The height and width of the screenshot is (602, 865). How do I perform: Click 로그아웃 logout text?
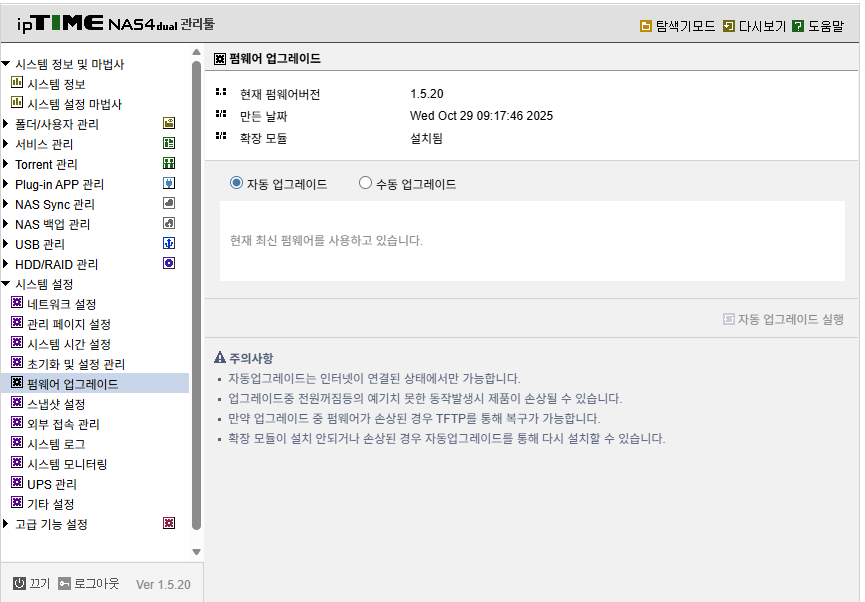[97, 583]
